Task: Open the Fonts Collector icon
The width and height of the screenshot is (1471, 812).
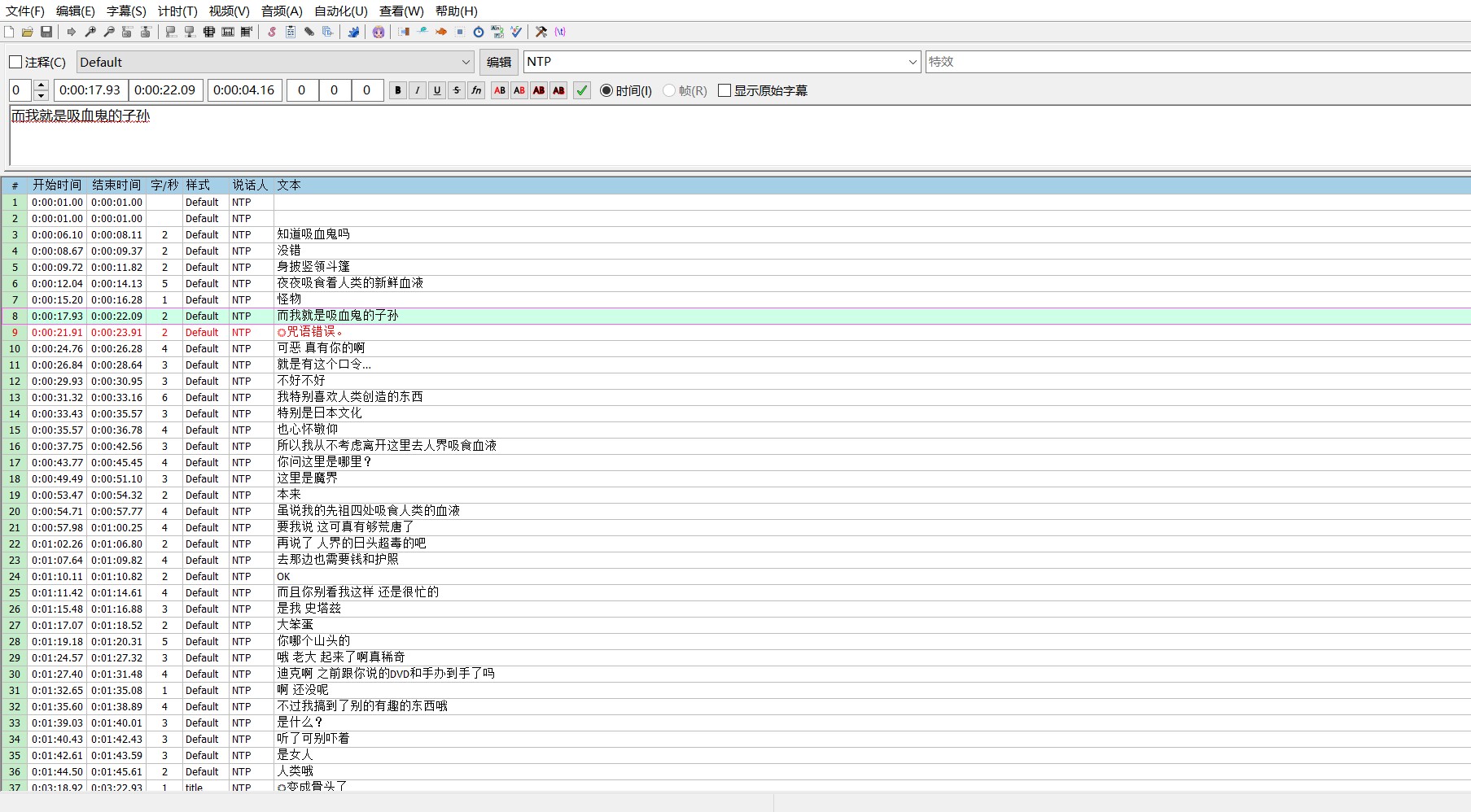Action: [328, 32]
